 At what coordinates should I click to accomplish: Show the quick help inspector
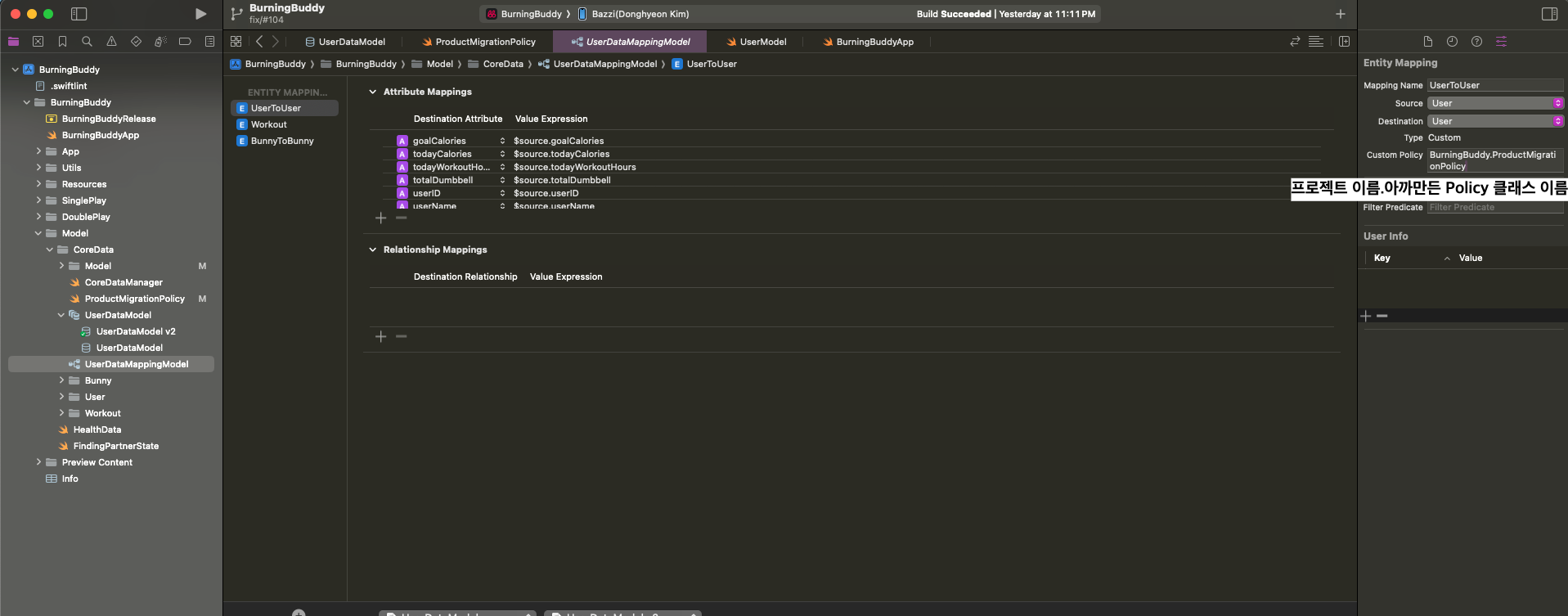click(1476, 42)
